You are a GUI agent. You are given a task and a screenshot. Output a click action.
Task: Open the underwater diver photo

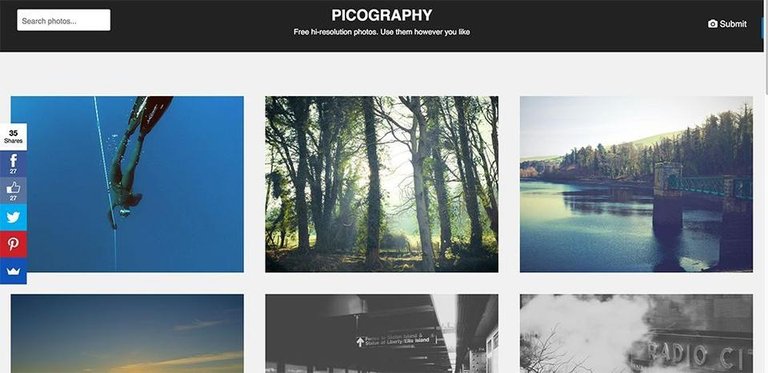click(127, 184)
